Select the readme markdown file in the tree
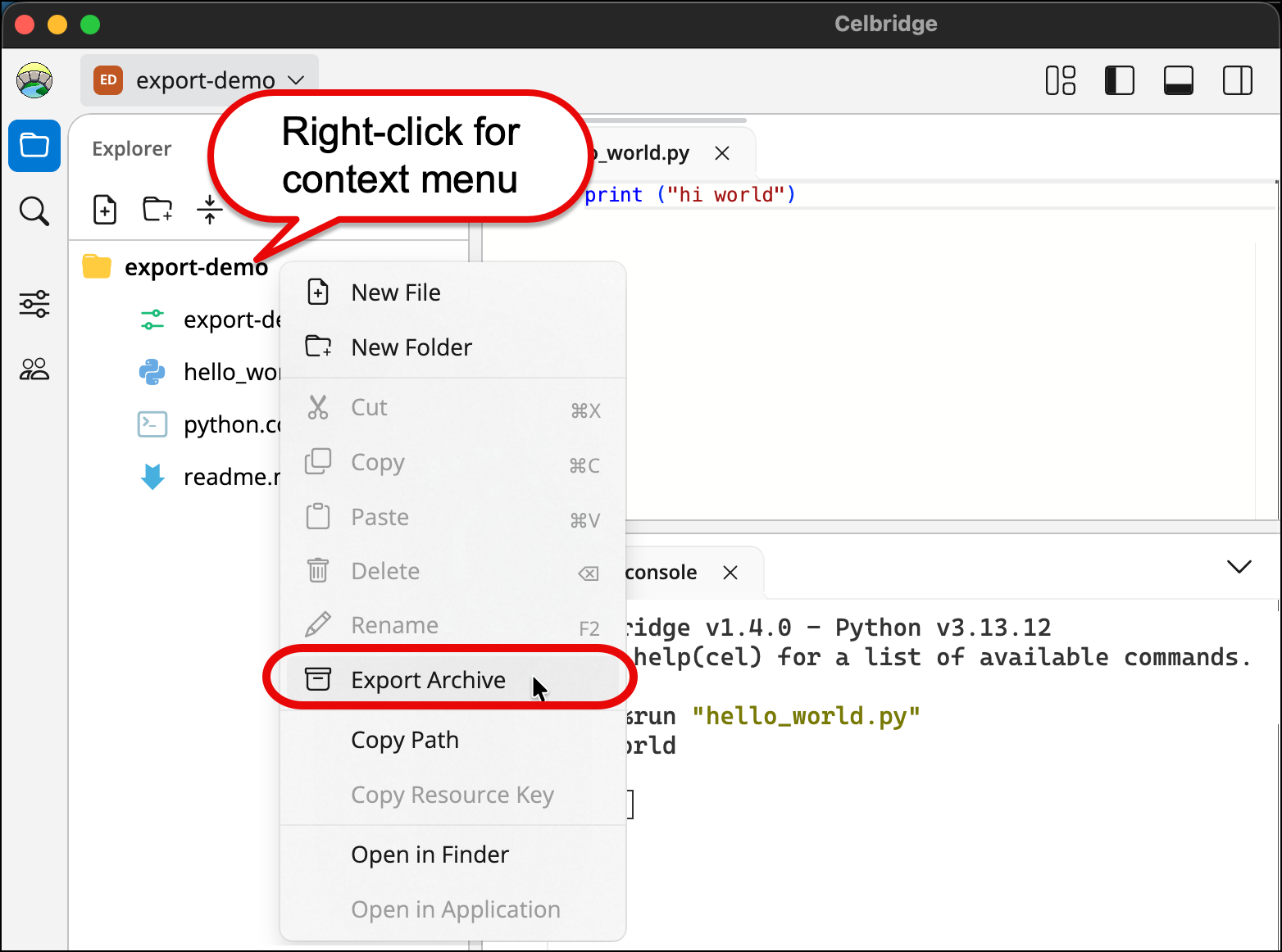The height and width of the screenshot is (952, 1282). coord(209,477)
